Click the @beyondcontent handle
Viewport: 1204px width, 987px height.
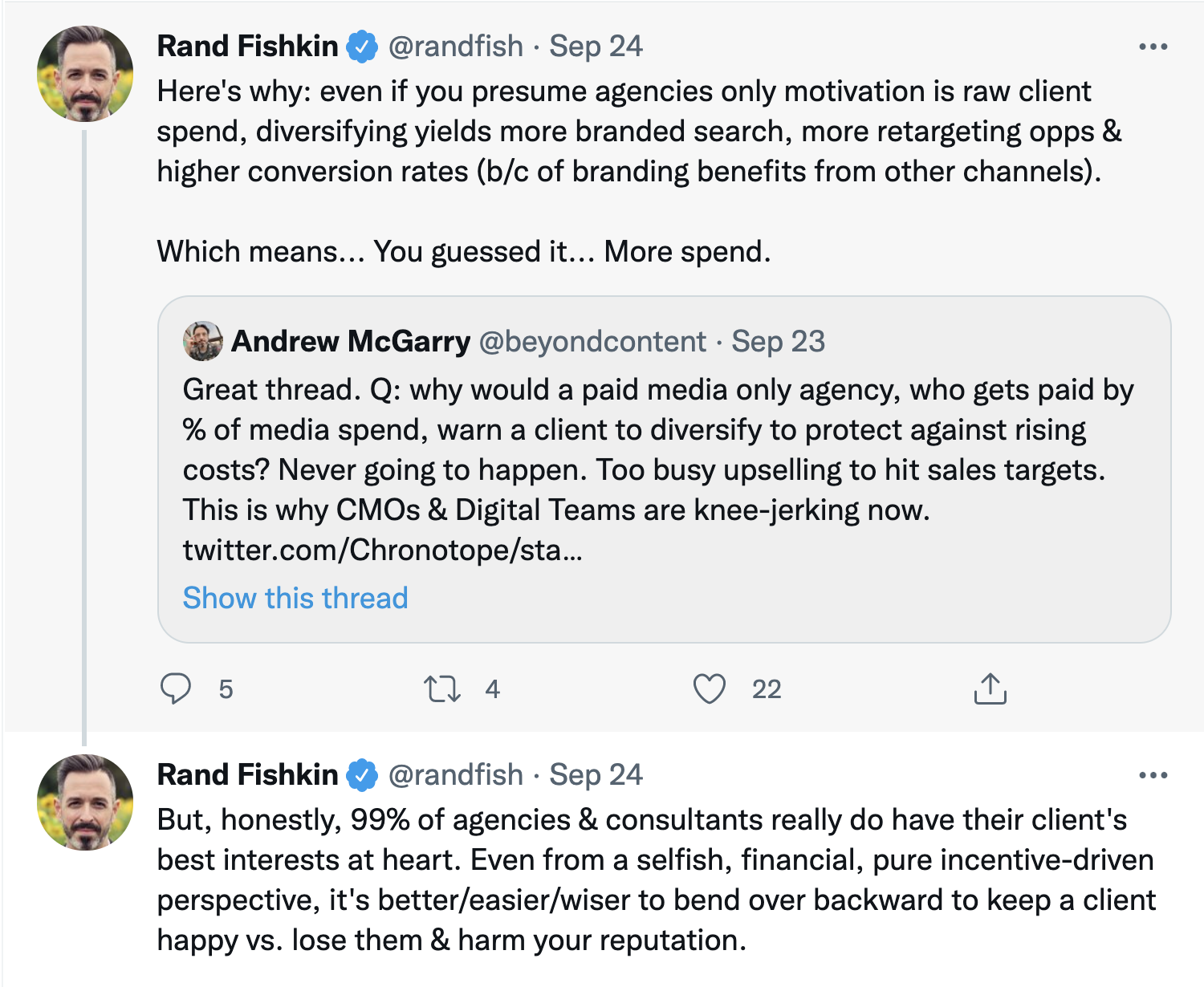592,342
